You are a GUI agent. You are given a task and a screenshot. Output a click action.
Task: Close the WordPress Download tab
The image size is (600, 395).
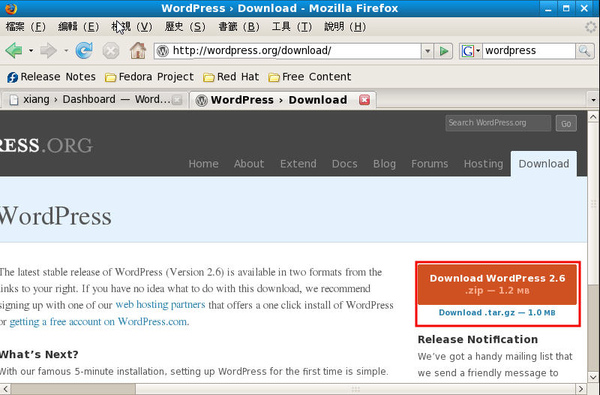coord(364,100)
